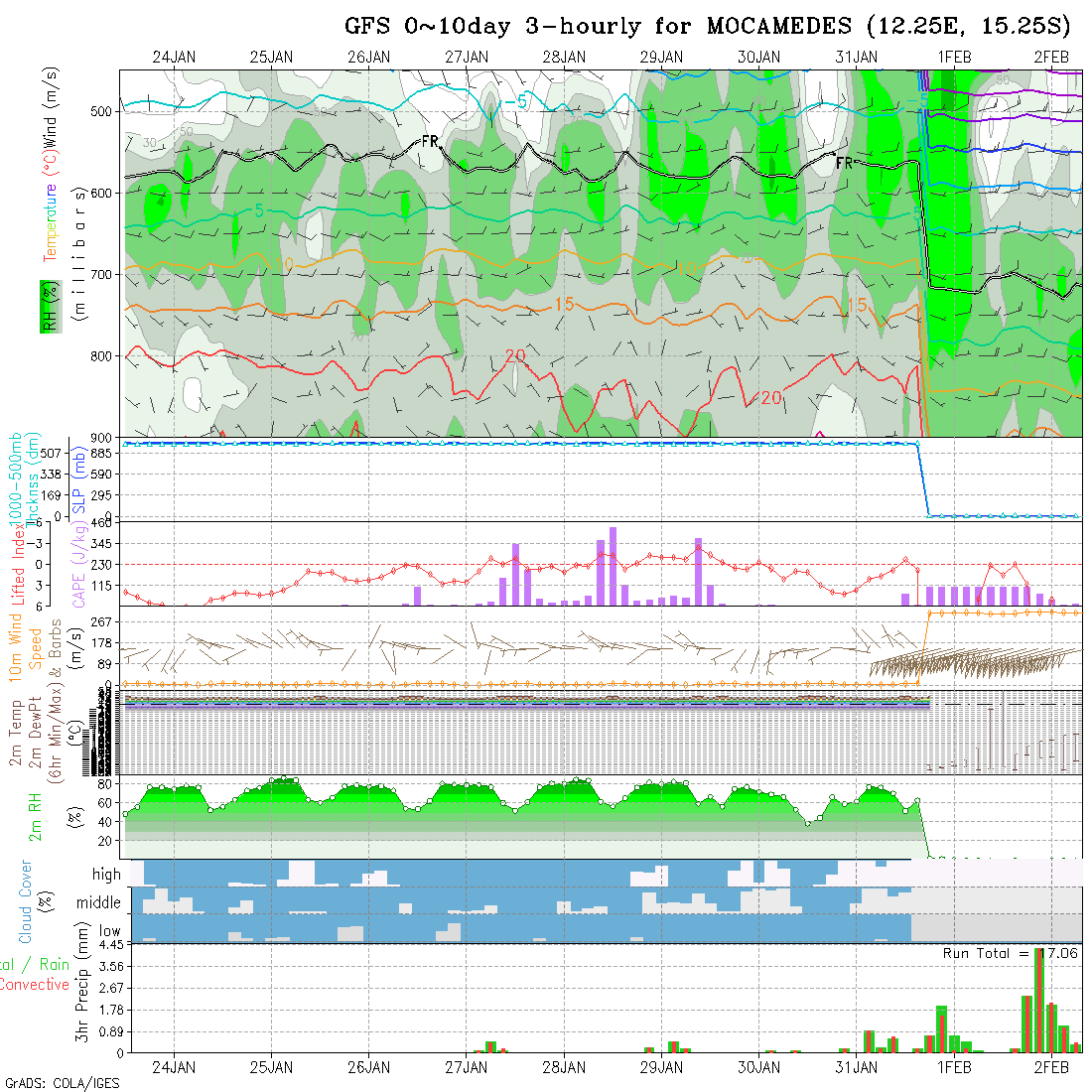The height and width of the screenshot is (1092, 1092).
Task: Click the tallest purple CAPE bar near 28JAN
Action: pyautogui.click(x=613, y=566)
